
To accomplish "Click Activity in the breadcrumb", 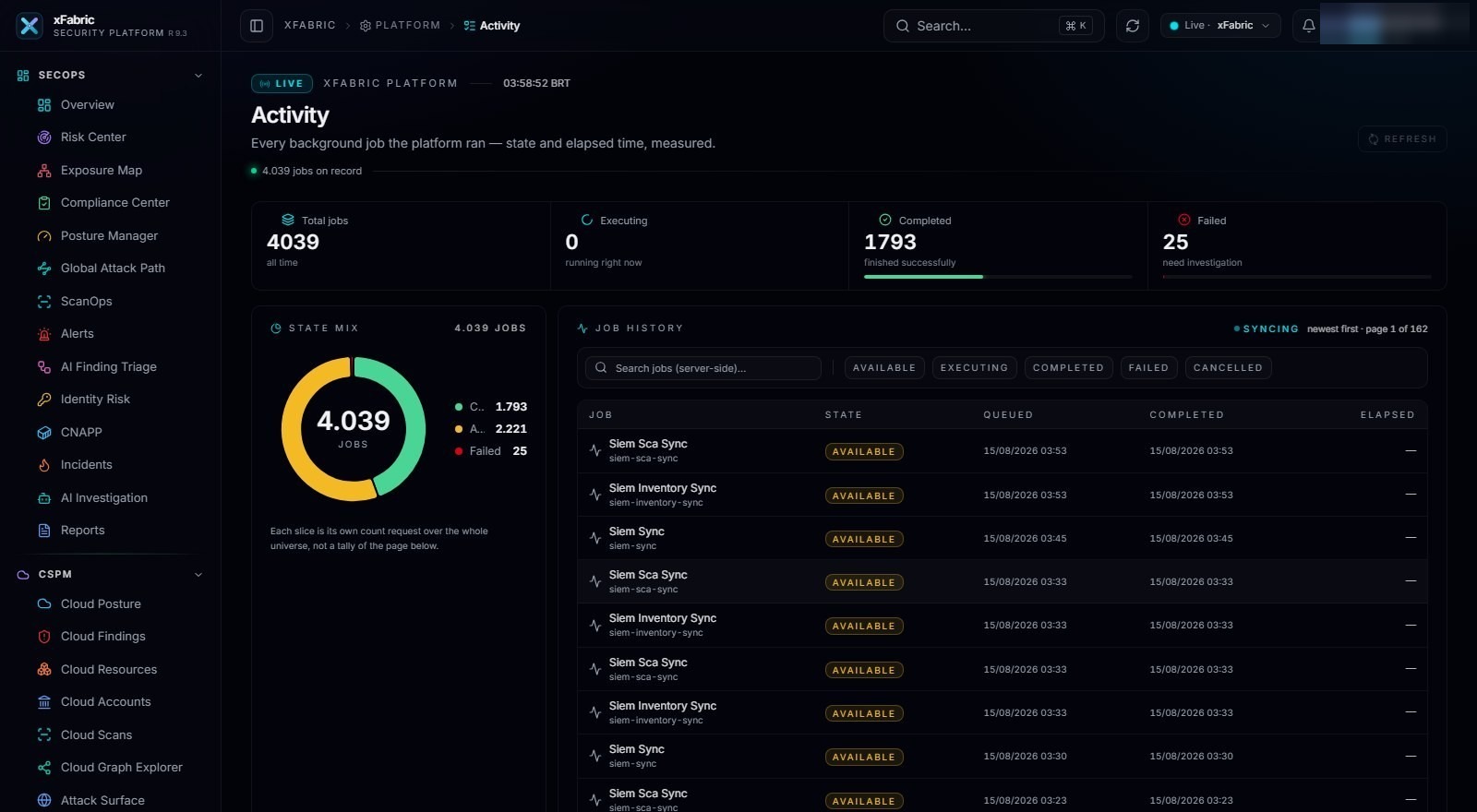I will click(x=492, y=26).
